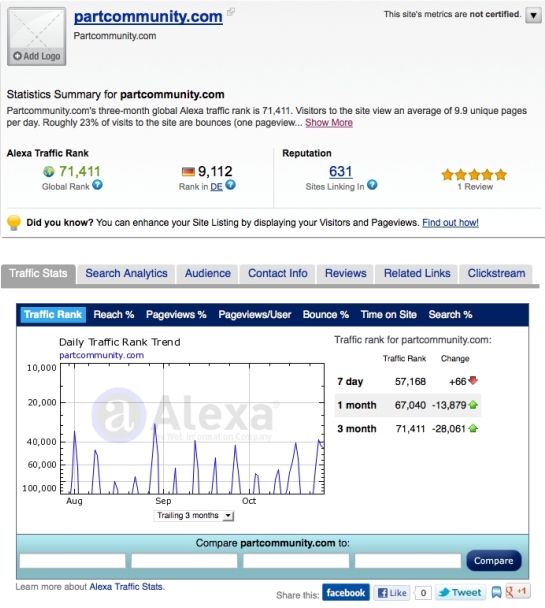The height and width of the screenshot is (608, 545).
Task: Open the Sites Linking In help icon
Action: click(372, 185)
